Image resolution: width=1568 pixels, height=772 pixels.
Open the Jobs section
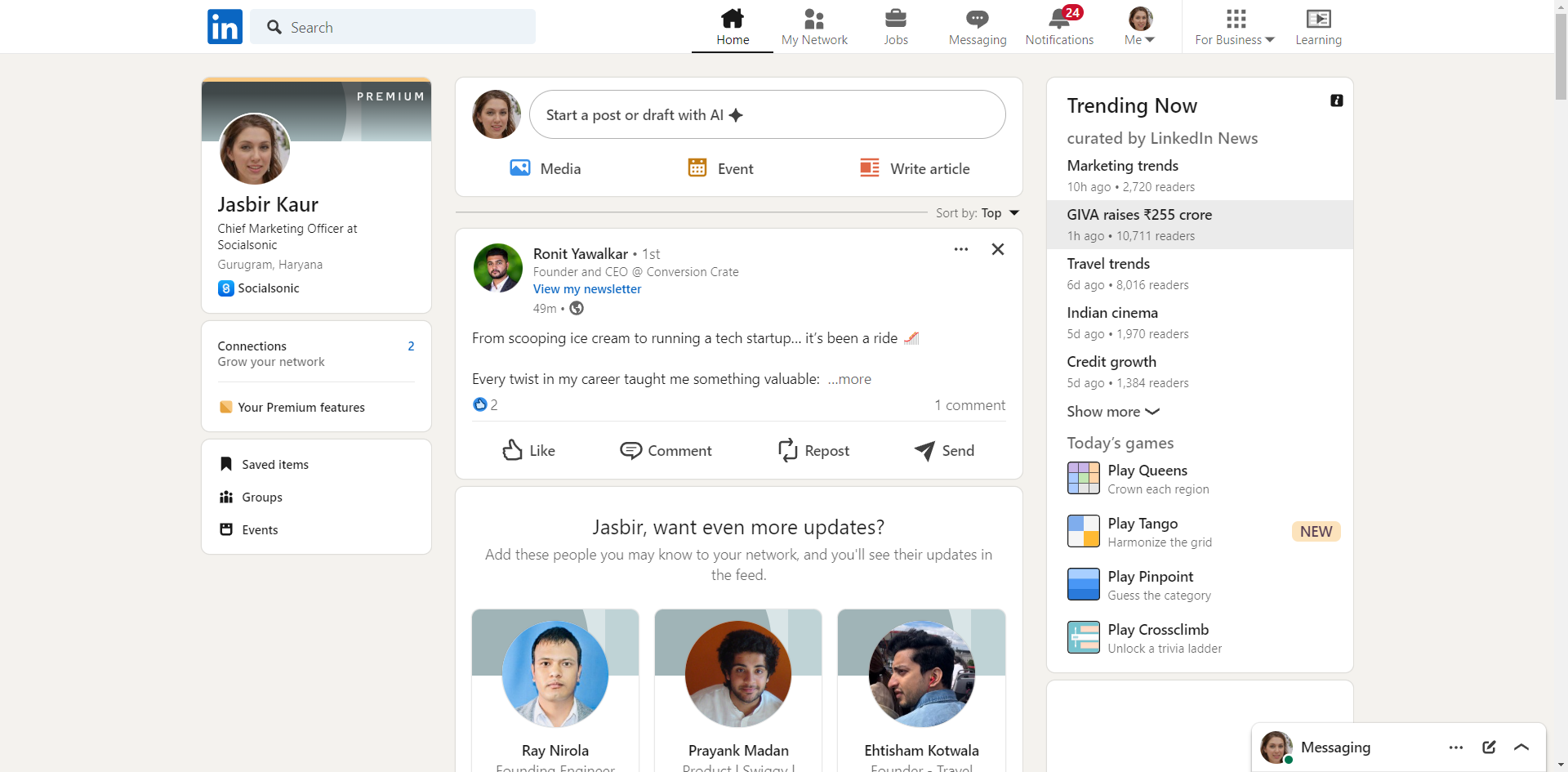coord(896,27)
